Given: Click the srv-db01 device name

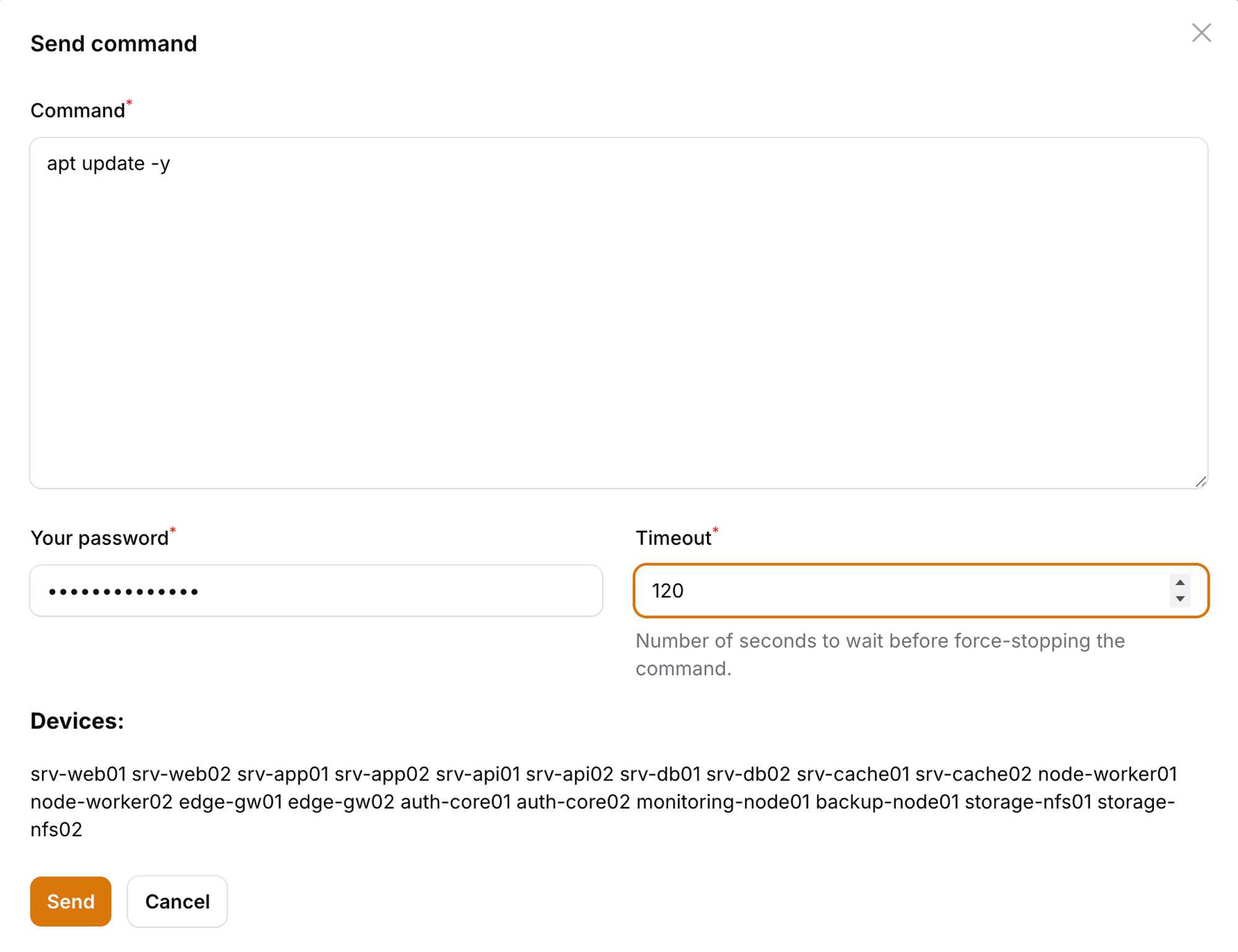Looking at the screenshot, I should [660, 774].
